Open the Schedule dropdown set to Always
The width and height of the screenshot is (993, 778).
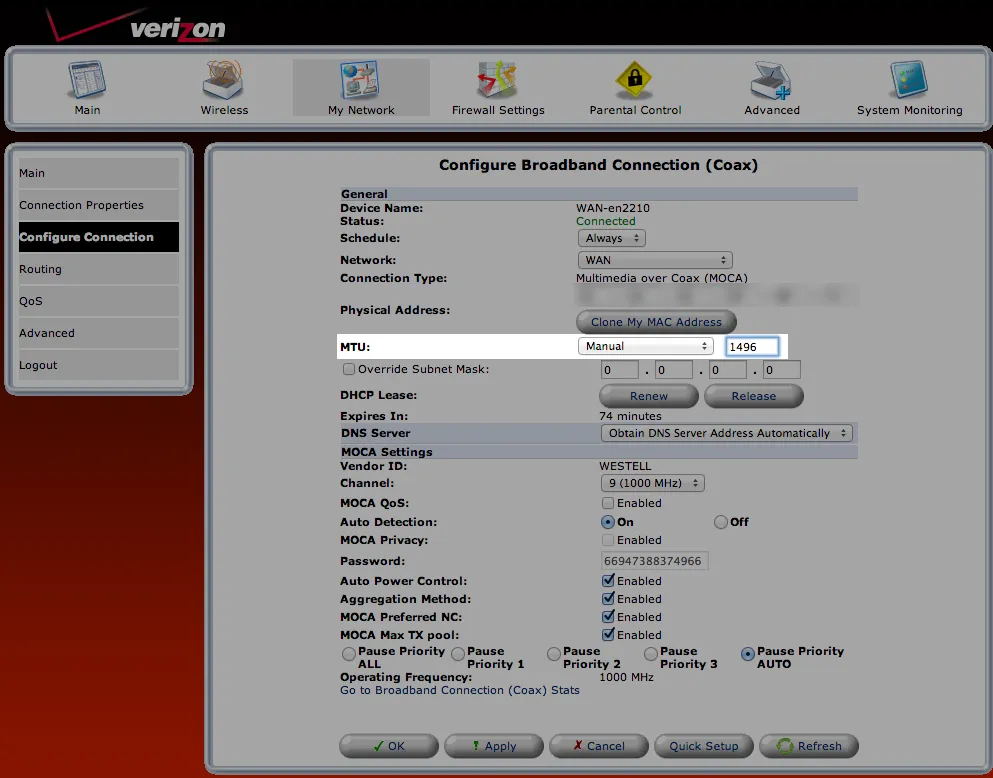(x=612, y=239)
